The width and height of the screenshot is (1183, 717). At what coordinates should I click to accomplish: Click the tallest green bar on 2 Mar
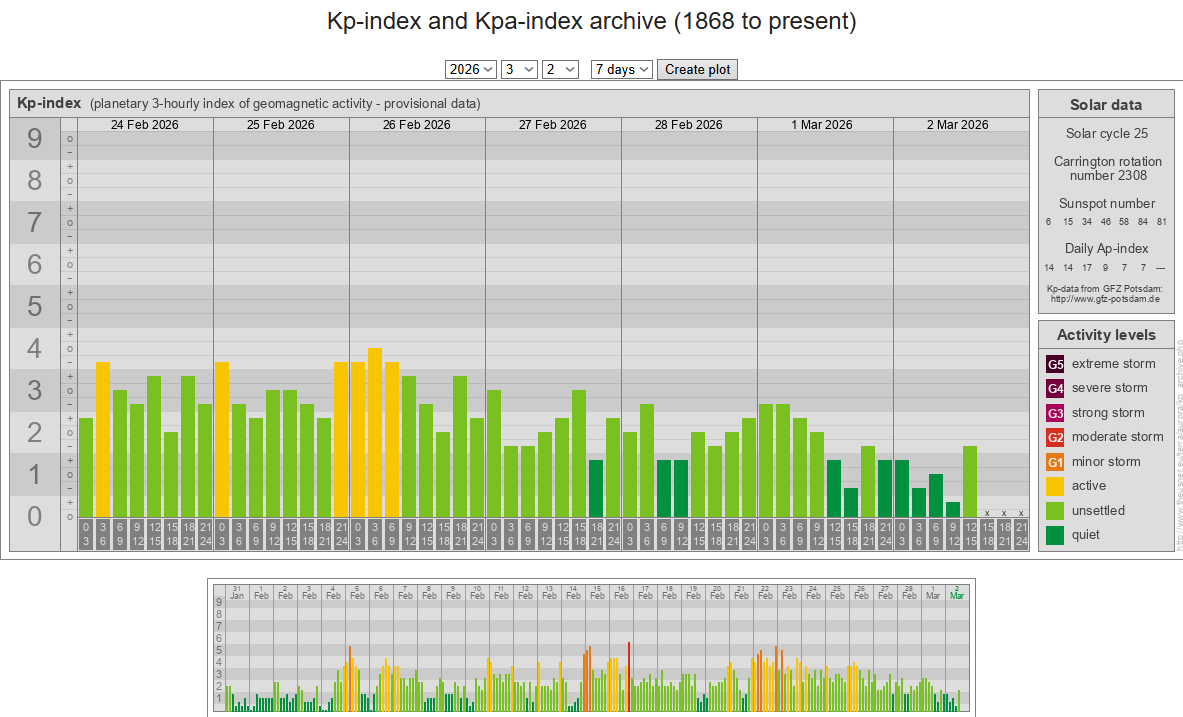pyautogui.click(x=970, y=481)
